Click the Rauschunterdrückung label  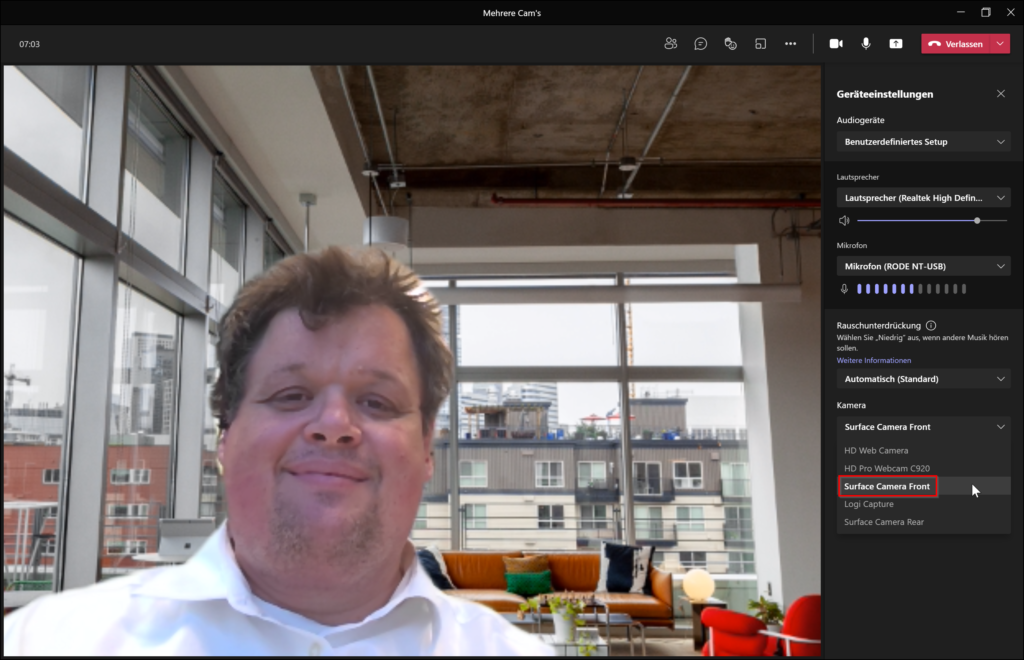tap(878, 325)
